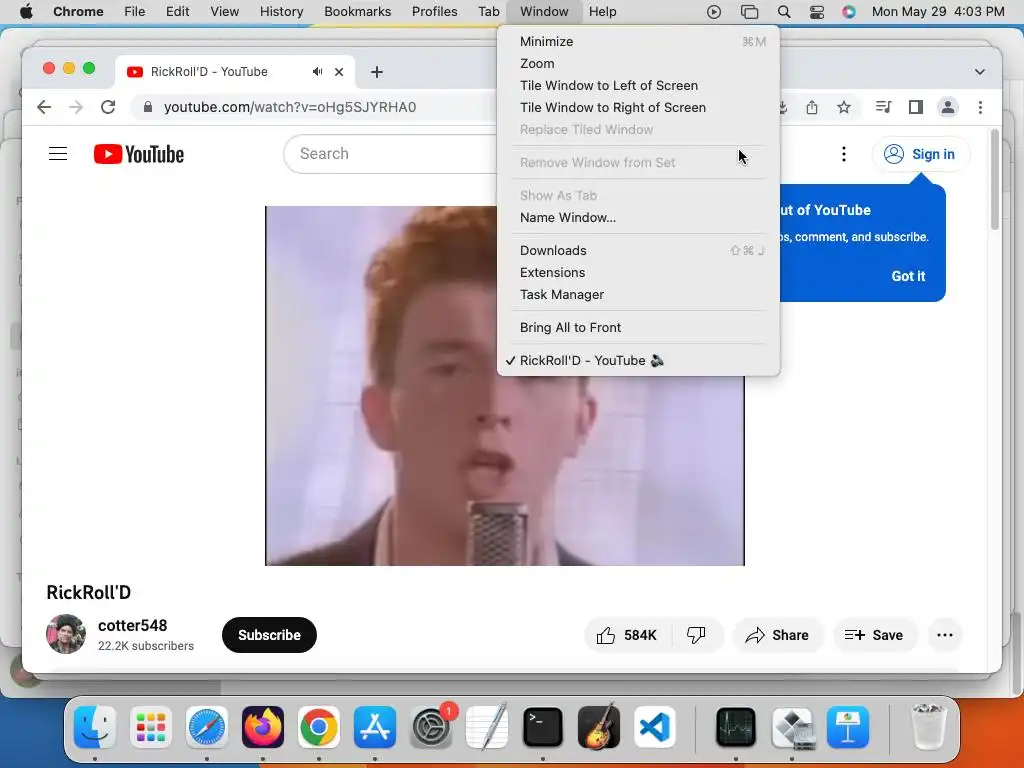Open YouTube settings three-dot icon
Image resolution: width=1024 pixels, height=768 pixels.
[x=844, y=154]
